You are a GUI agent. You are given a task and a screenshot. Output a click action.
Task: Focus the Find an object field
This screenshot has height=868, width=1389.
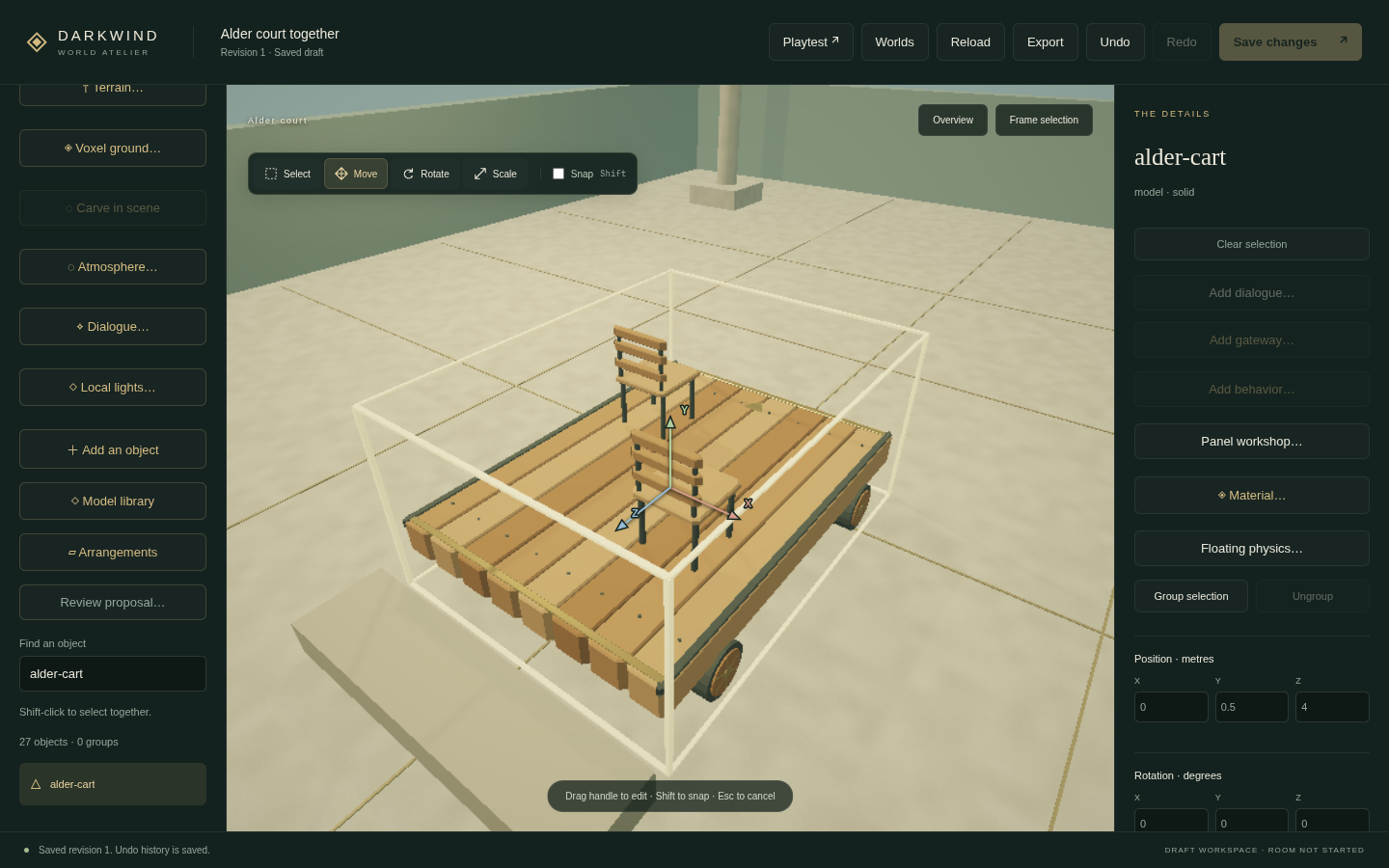[113, 674]
